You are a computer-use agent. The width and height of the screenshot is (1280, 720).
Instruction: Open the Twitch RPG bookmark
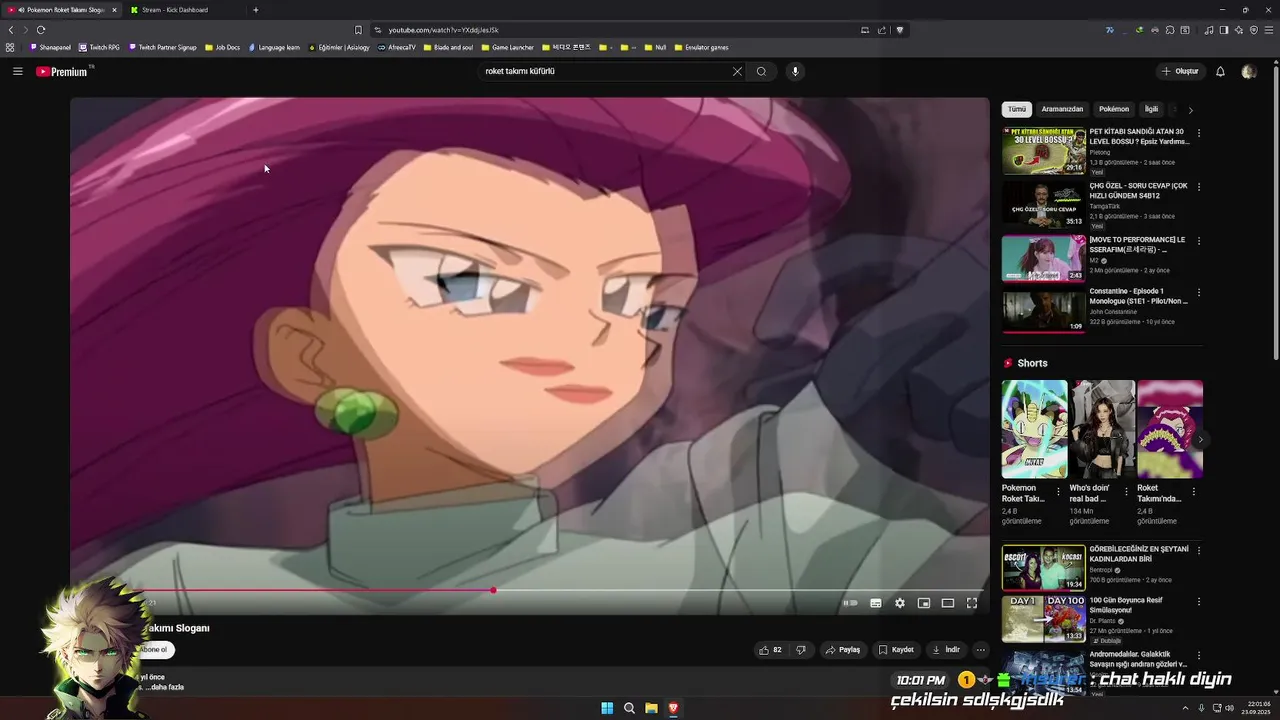[x=99, y=47]
